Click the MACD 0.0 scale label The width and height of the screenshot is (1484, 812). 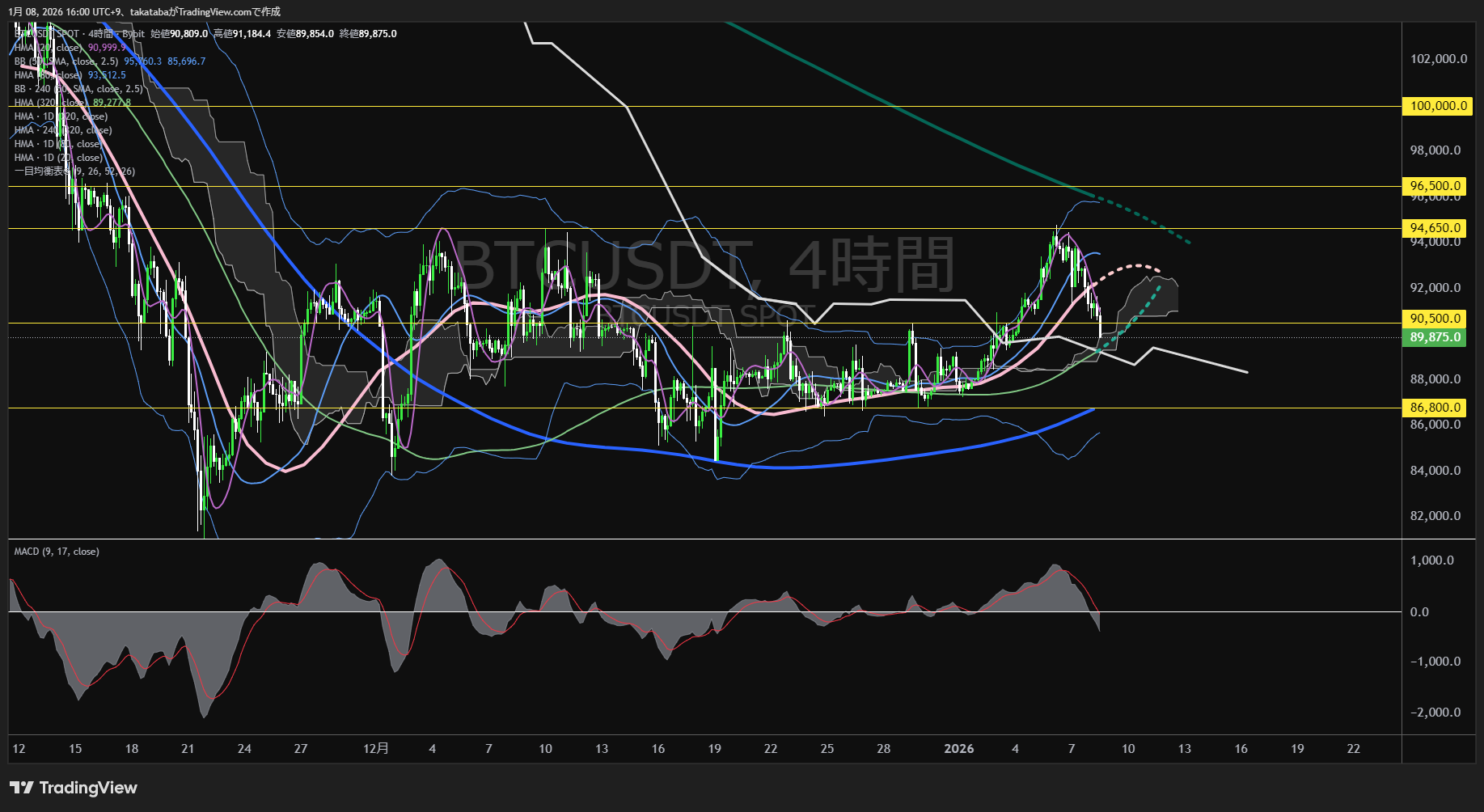click(x=1419, y=612)
